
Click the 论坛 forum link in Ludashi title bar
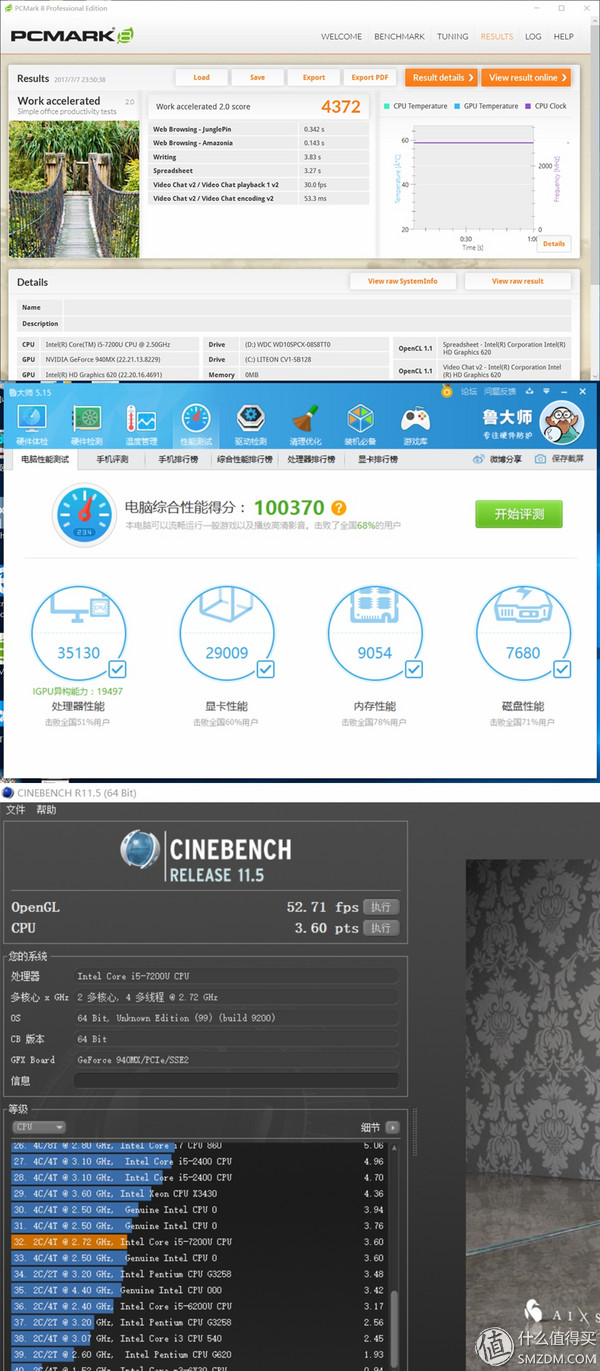tap(469, 391)
